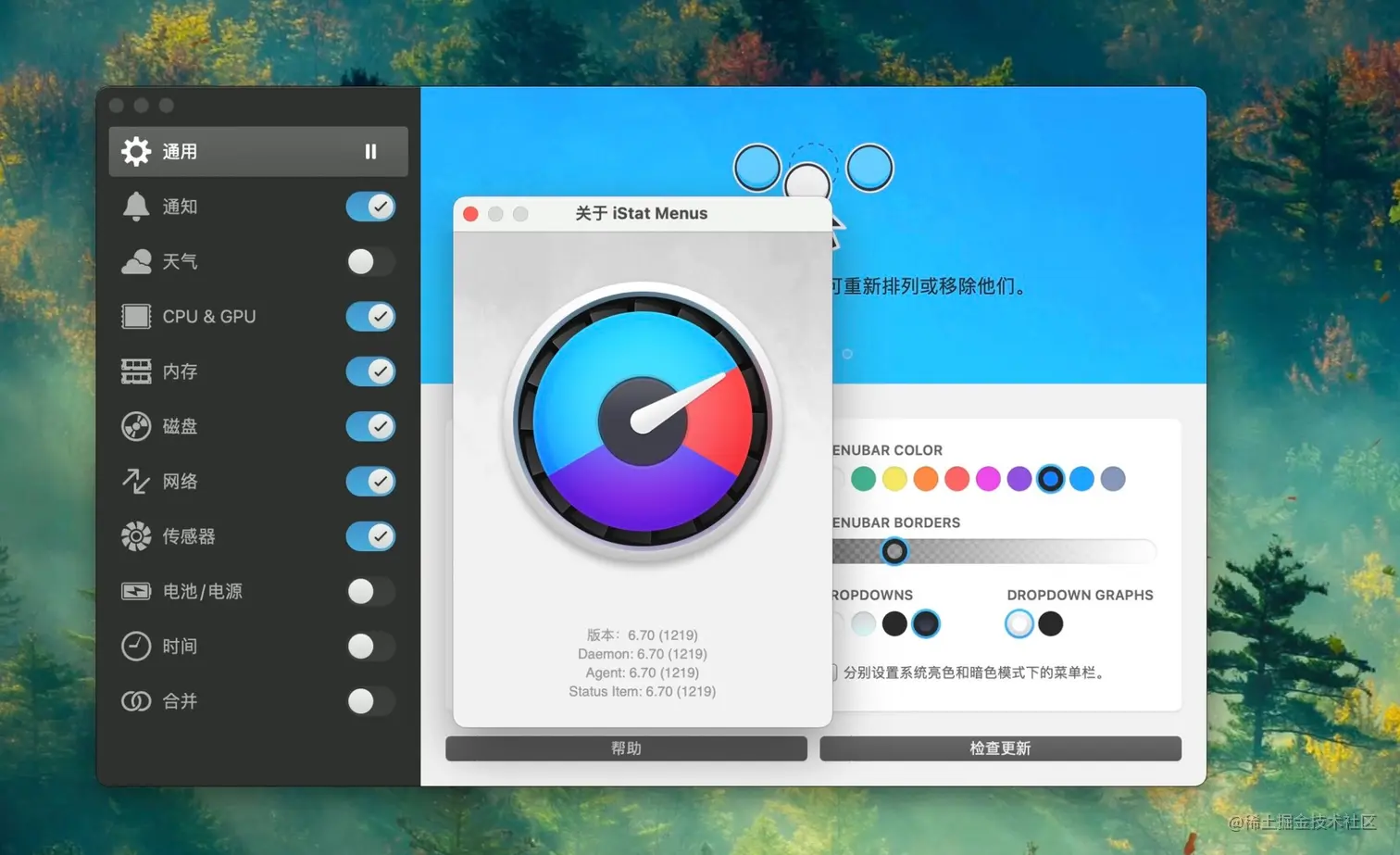This screenshot has height=855, width=1400.
Task: Choose the green menubar color swatch
Action: pyautogui.click(x=863, y=479)
